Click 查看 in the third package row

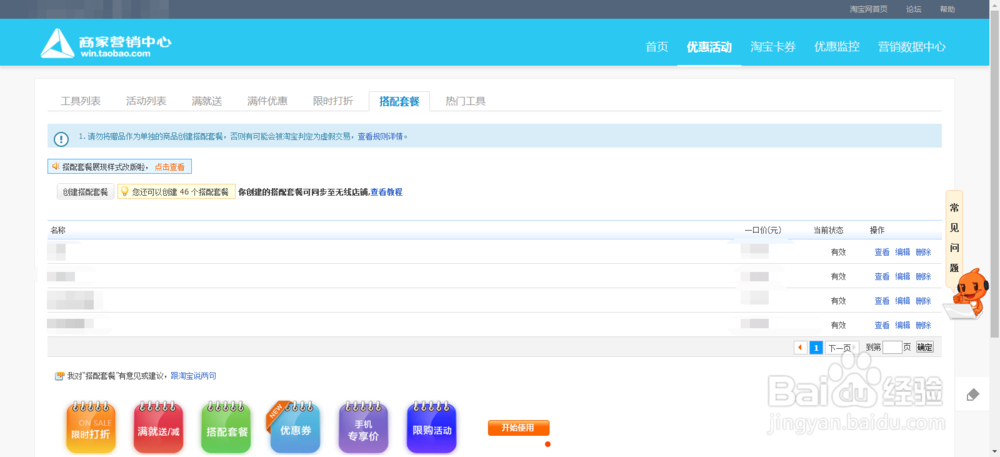(x=881, y=301)
